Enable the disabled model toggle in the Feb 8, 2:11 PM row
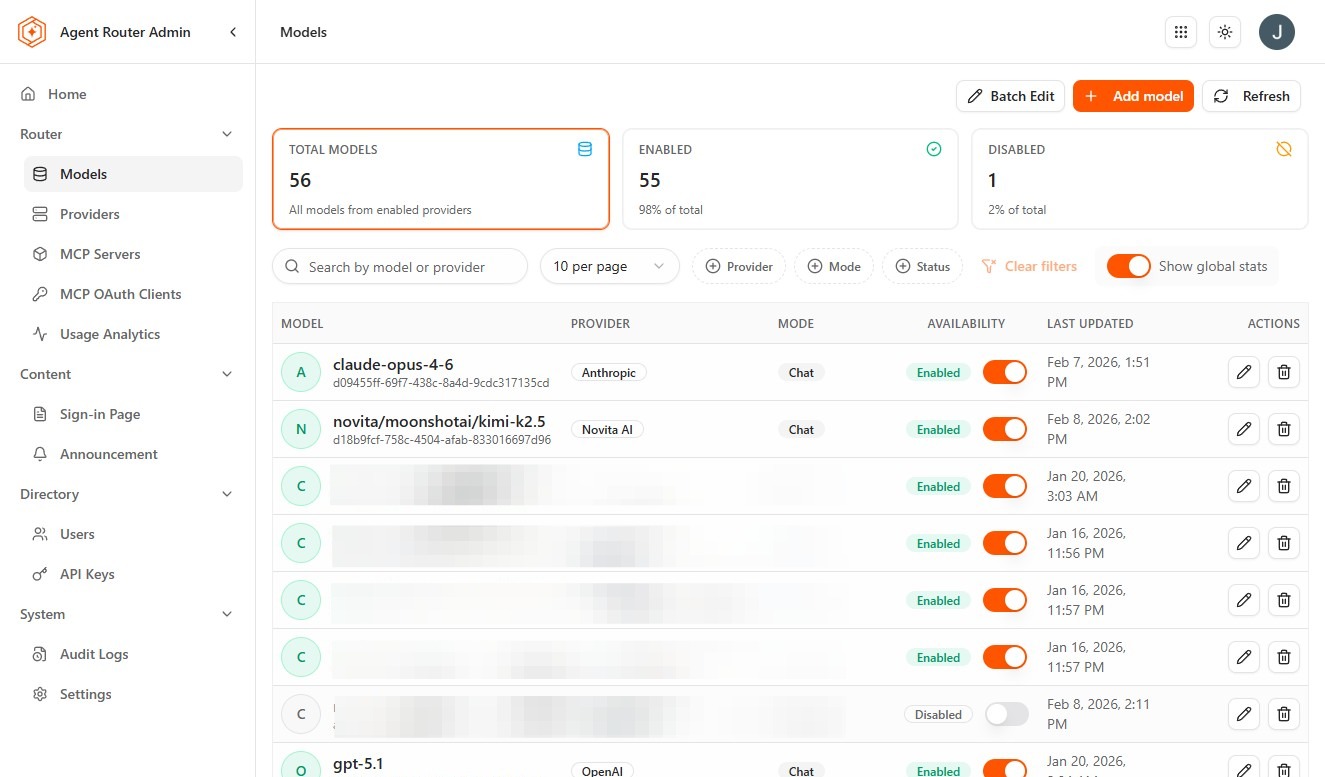 click(x=1006, y=714)
